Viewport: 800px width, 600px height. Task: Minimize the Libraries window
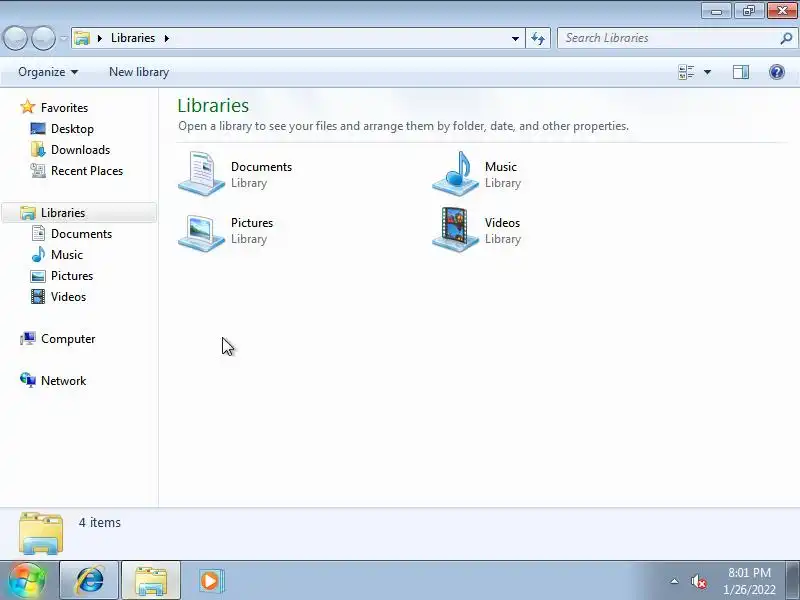(x=716, y=11)
